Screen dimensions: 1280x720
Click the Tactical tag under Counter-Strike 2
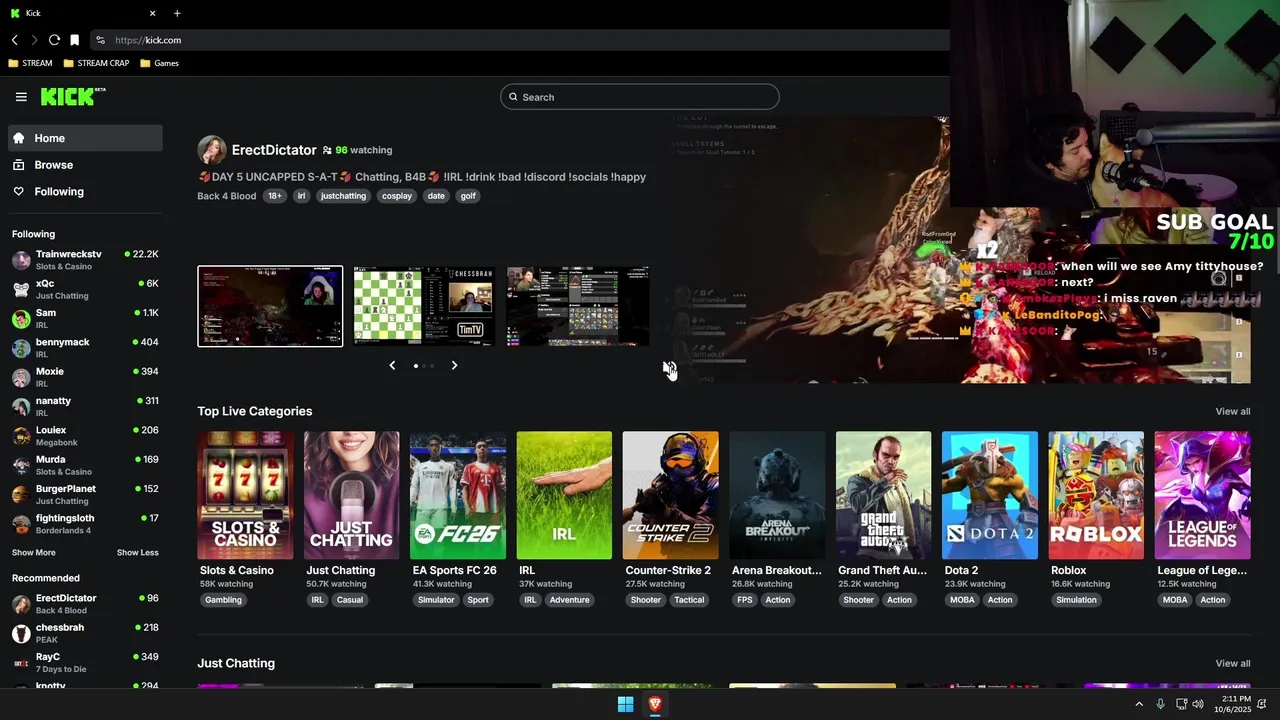pyautogui.click(x=689, y=600)
